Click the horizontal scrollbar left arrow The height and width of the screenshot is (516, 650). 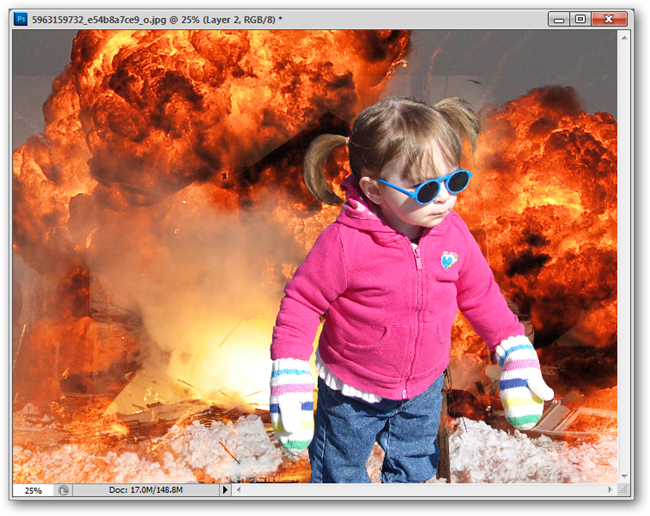click(238, 489)
